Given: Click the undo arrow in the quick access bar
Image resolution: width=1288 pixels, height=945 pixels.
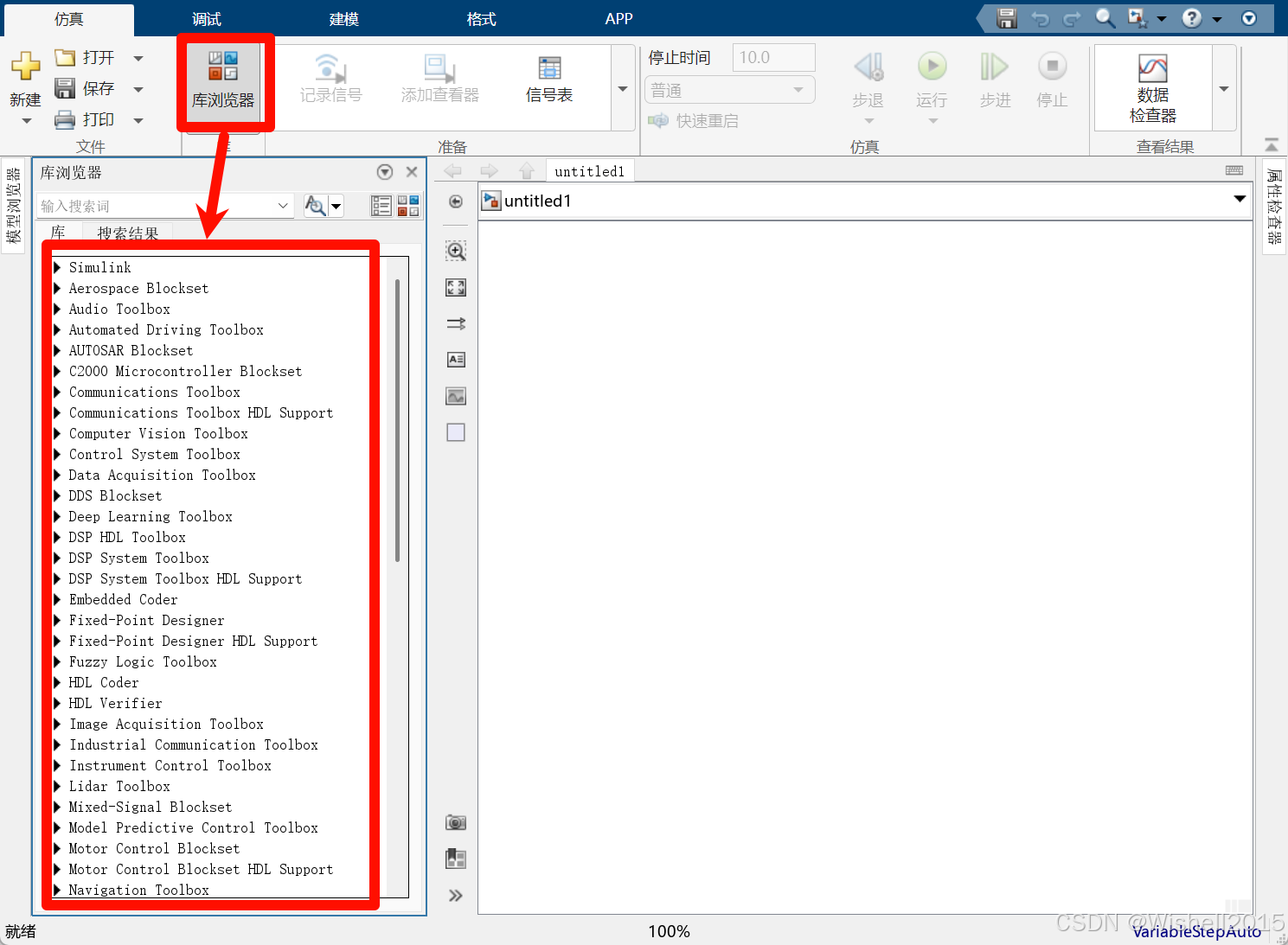Looking at the screenshot, I should click(1040, 18).
